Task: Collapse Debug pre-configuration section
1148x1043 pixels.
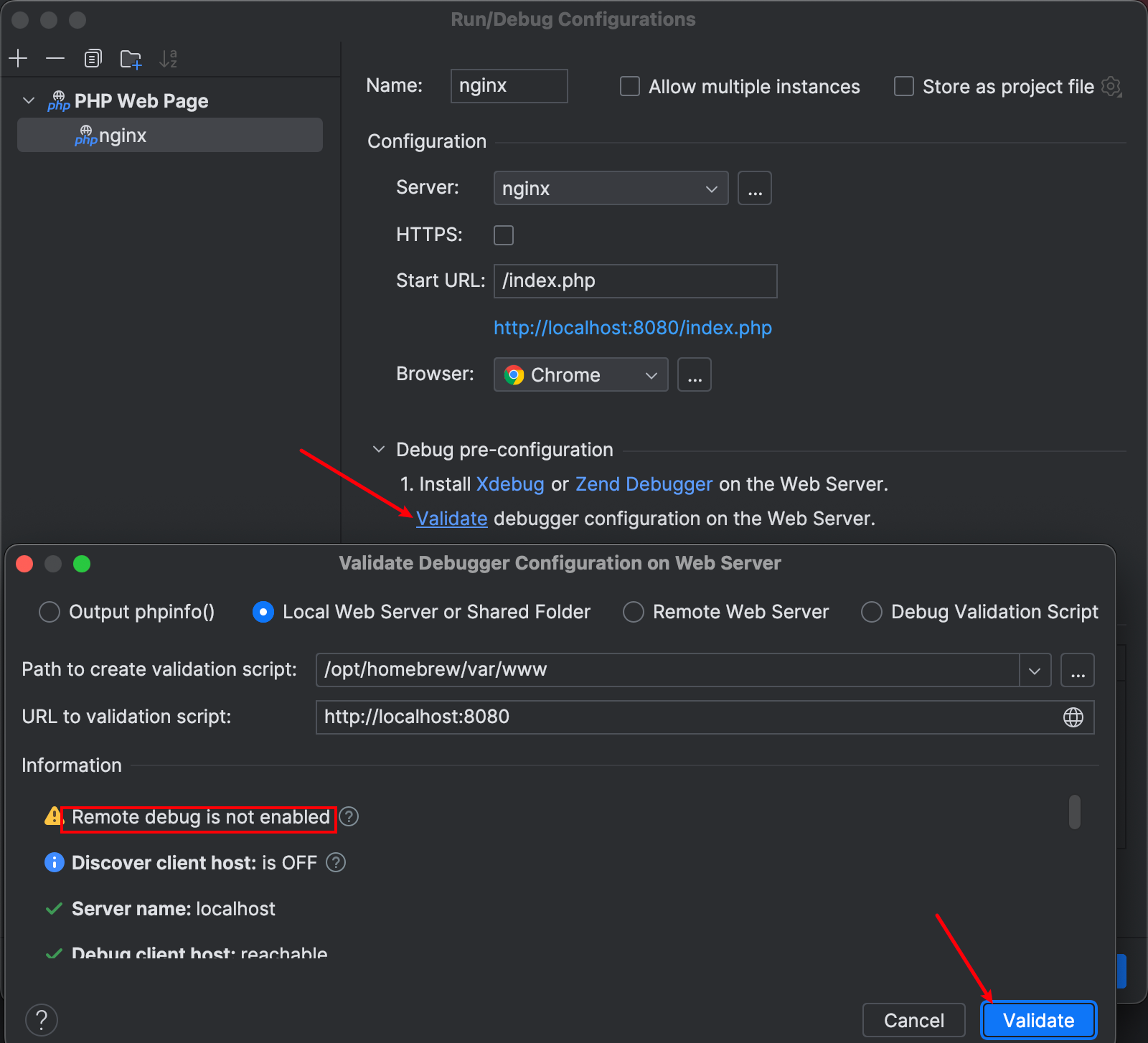Action: (x=379, y=450)
